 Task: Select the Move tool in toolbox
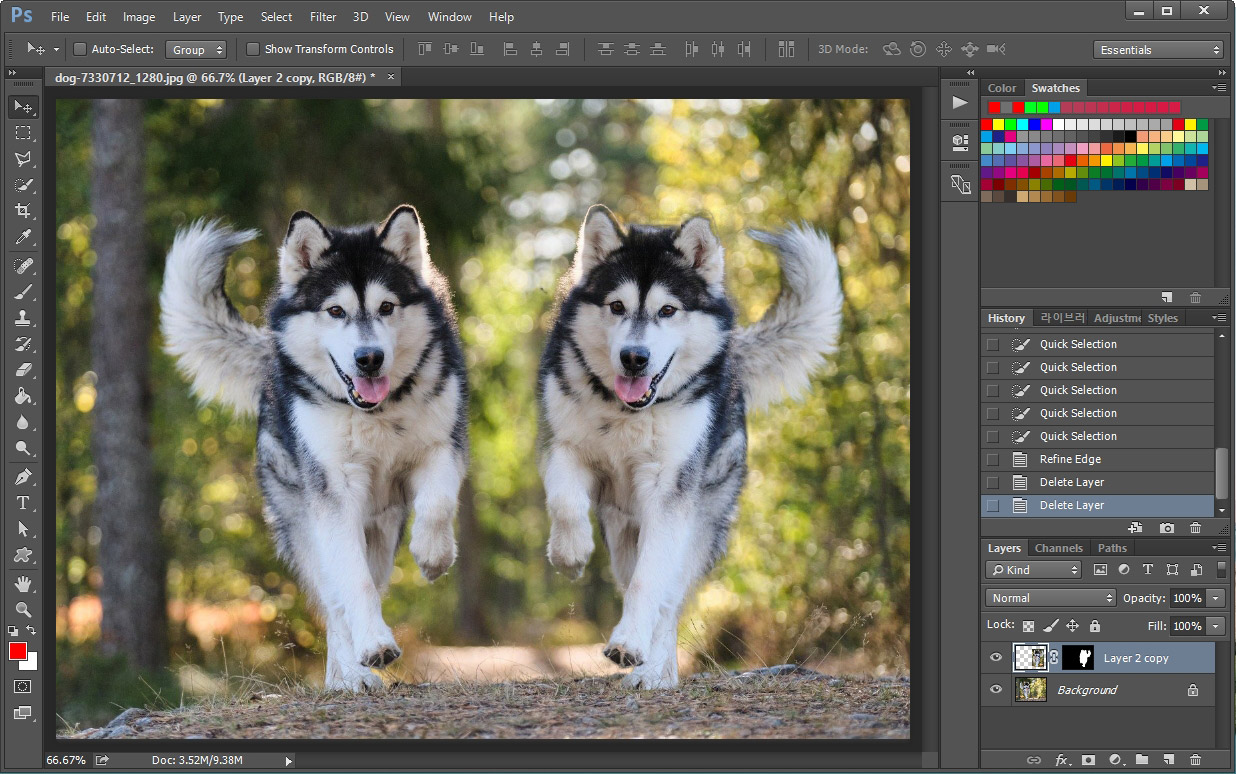(23, 106)
